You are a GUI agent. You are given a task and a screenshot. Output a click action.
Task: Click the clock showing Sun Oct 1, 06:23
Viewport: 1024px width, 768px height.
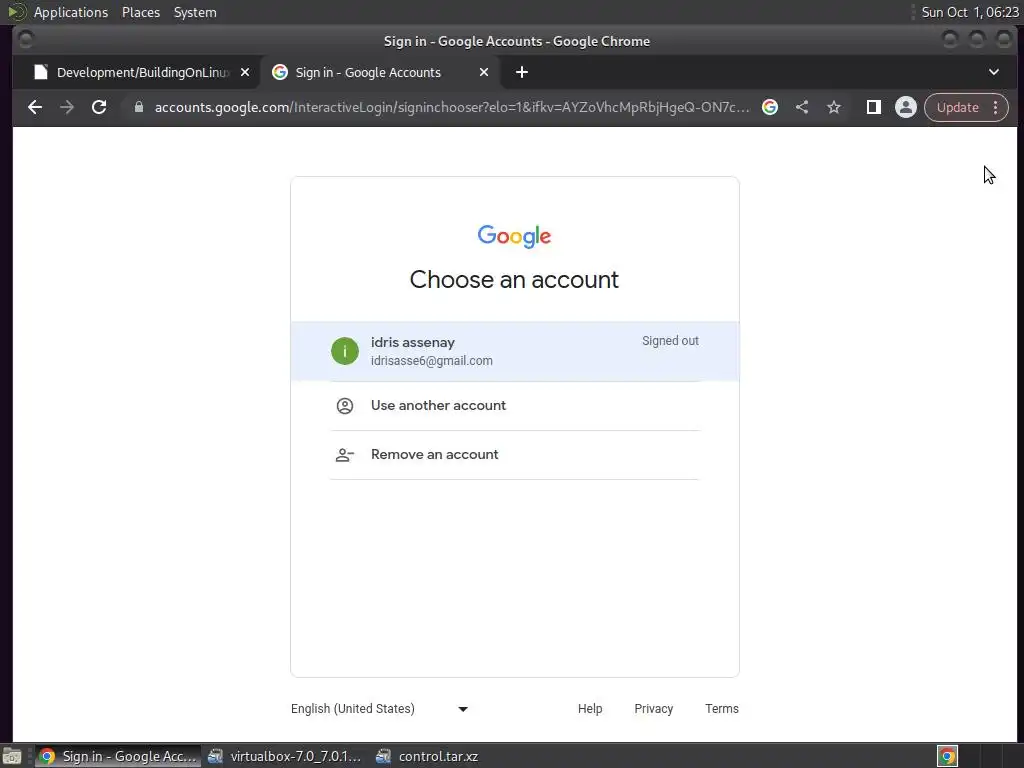tap(969, 12)
